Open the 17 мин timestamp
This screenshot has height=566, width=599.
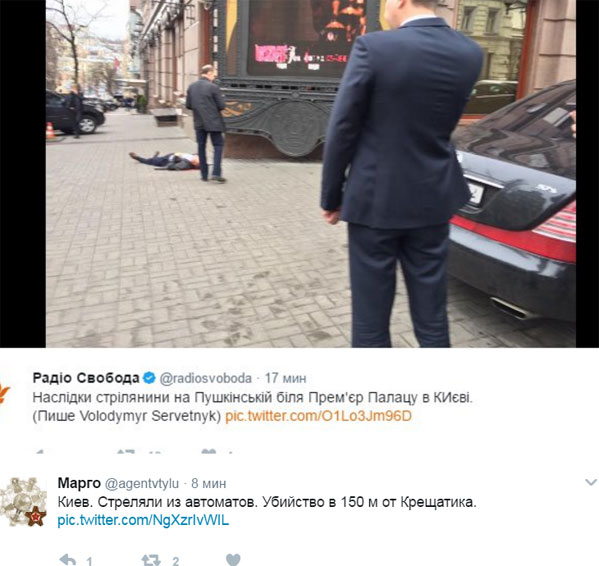point(285,378)
